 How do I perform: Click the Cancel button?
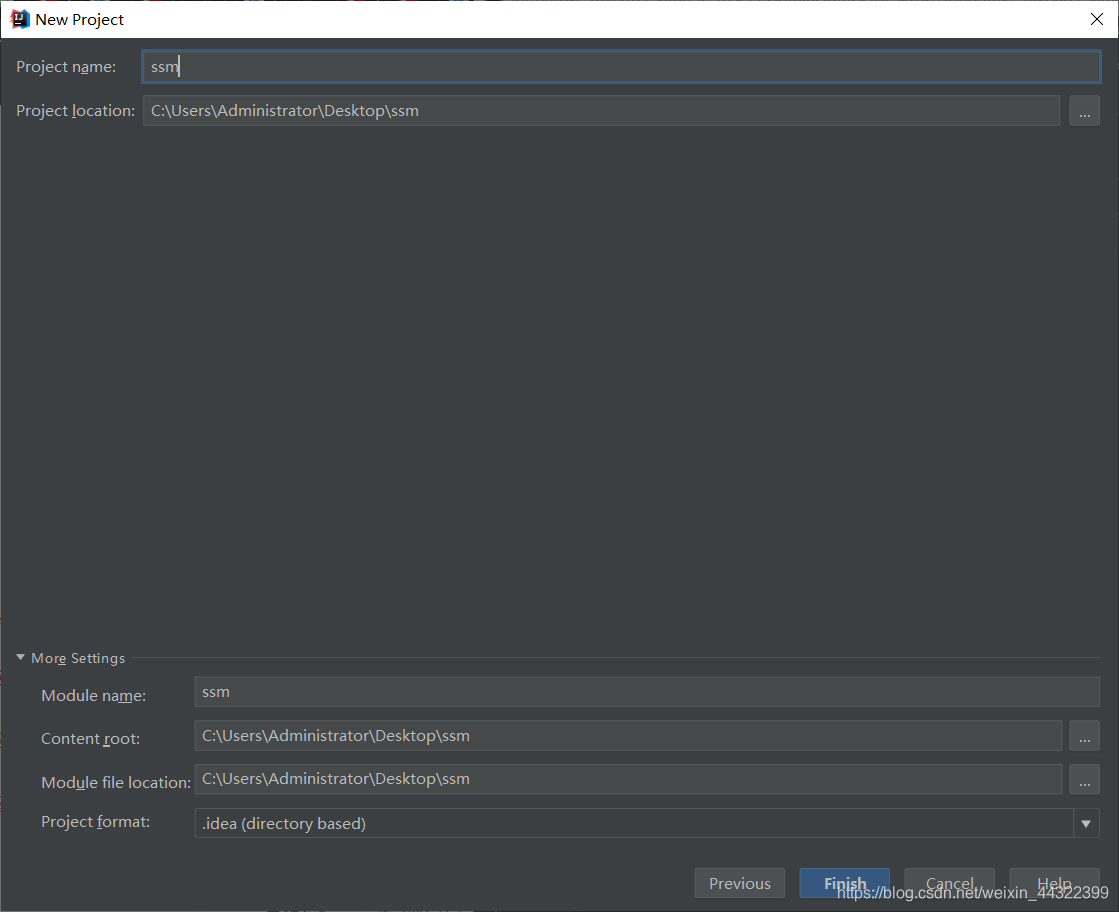point(948,883)
